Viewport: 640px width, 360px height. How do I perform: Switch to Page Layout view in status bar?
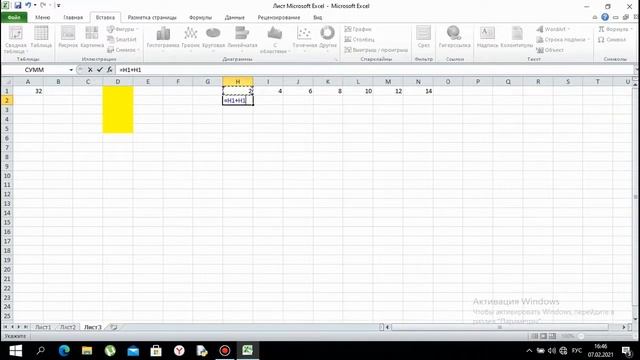543,336
